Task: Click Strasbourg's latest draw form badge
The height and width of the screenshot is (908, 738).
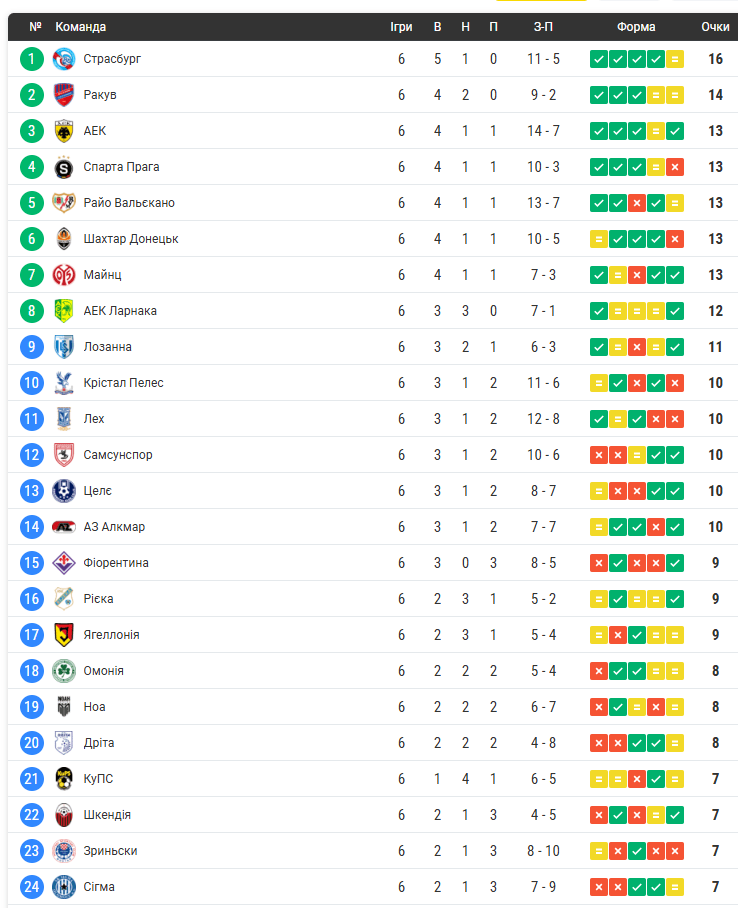Action: tap(675, 59)
